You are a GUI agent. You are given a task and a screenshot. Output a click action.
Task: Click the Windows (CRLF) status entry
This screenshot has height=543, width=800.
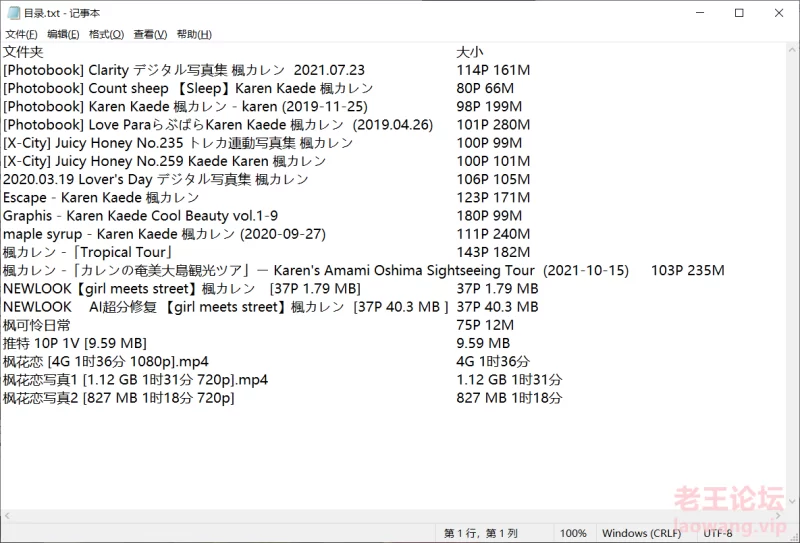click(641, 533)
